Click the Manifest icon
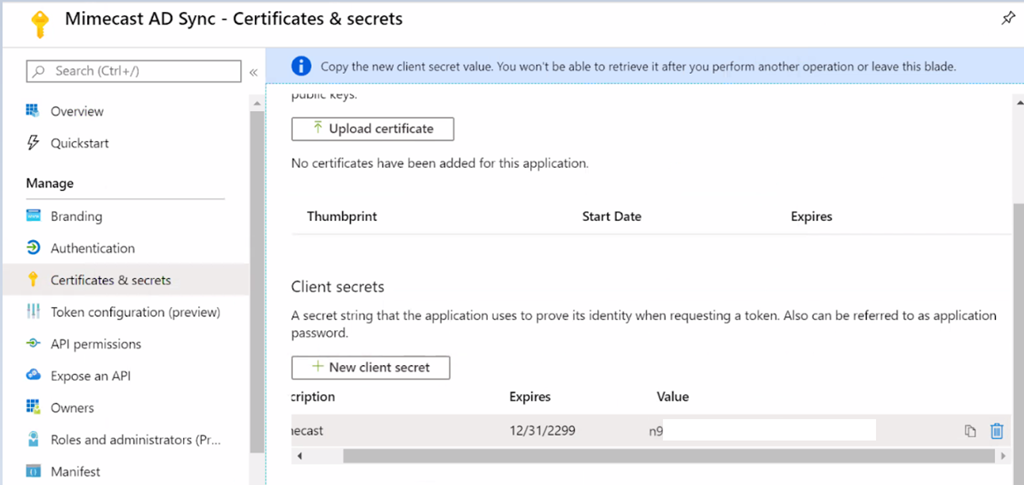Image resolution: width=1024 pixels, height=485 pixels. [33, 471]
